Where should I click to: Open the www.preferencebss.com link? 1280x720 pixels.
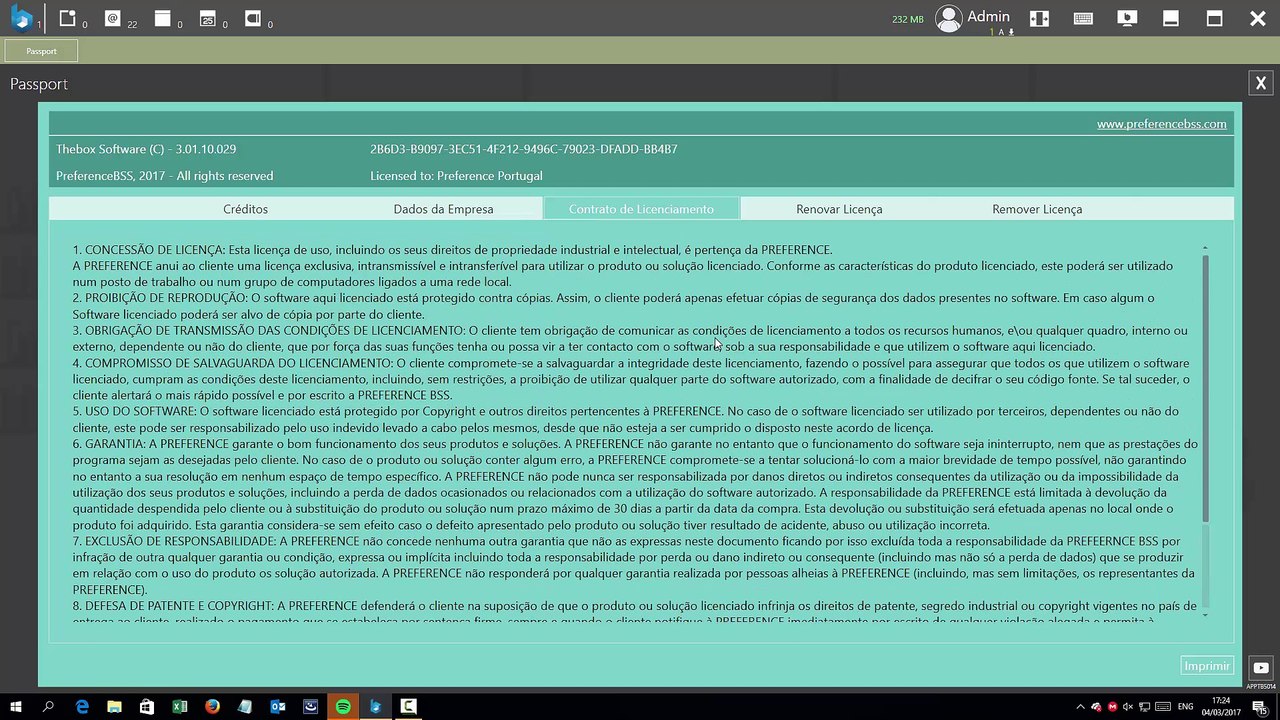pos(1161,124)
